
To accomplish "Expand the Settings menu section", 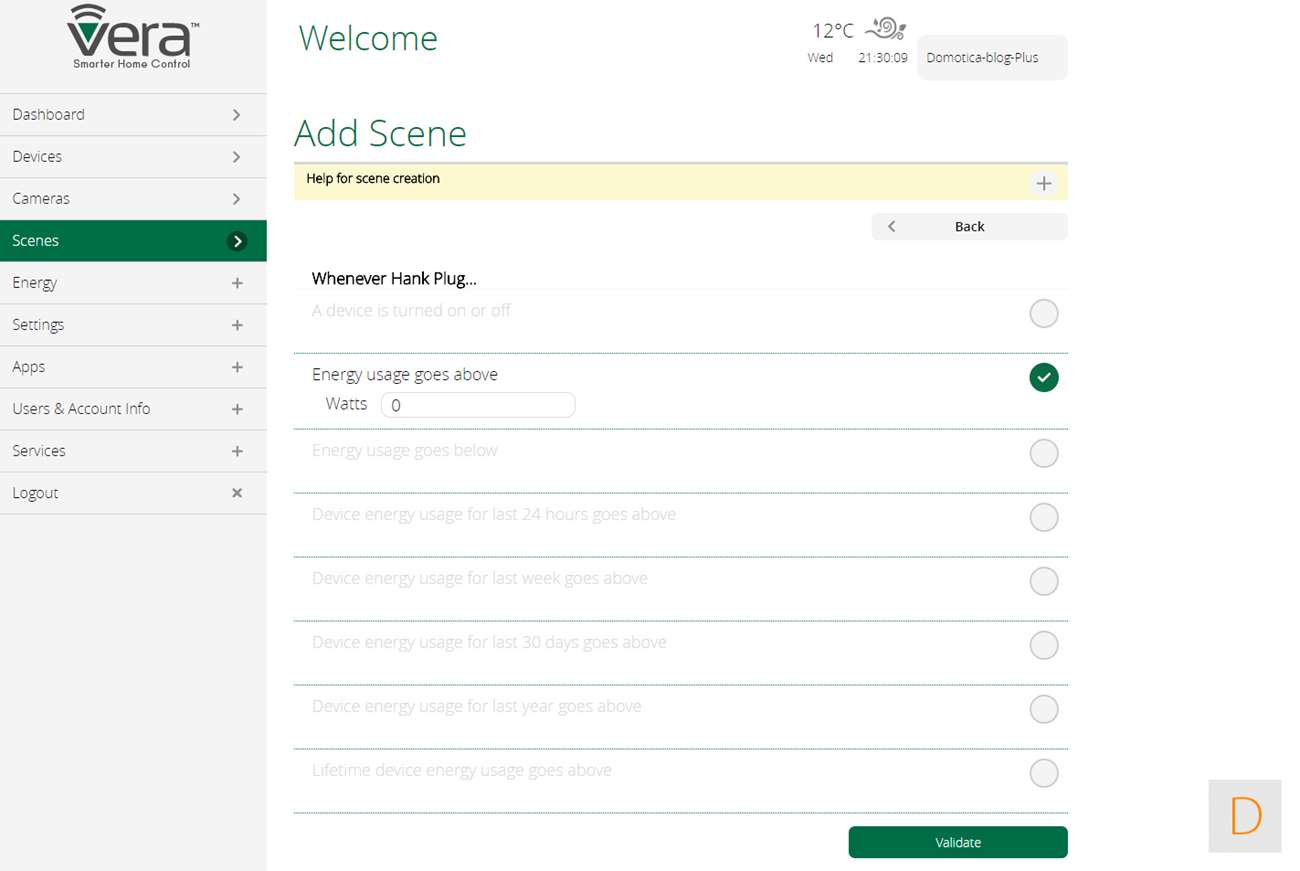I will pos(237,325).
